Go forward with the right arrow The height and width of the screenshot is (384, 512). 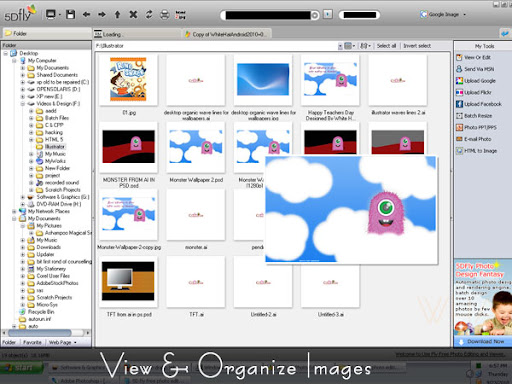pyautogui.click(x=102, y=15)
